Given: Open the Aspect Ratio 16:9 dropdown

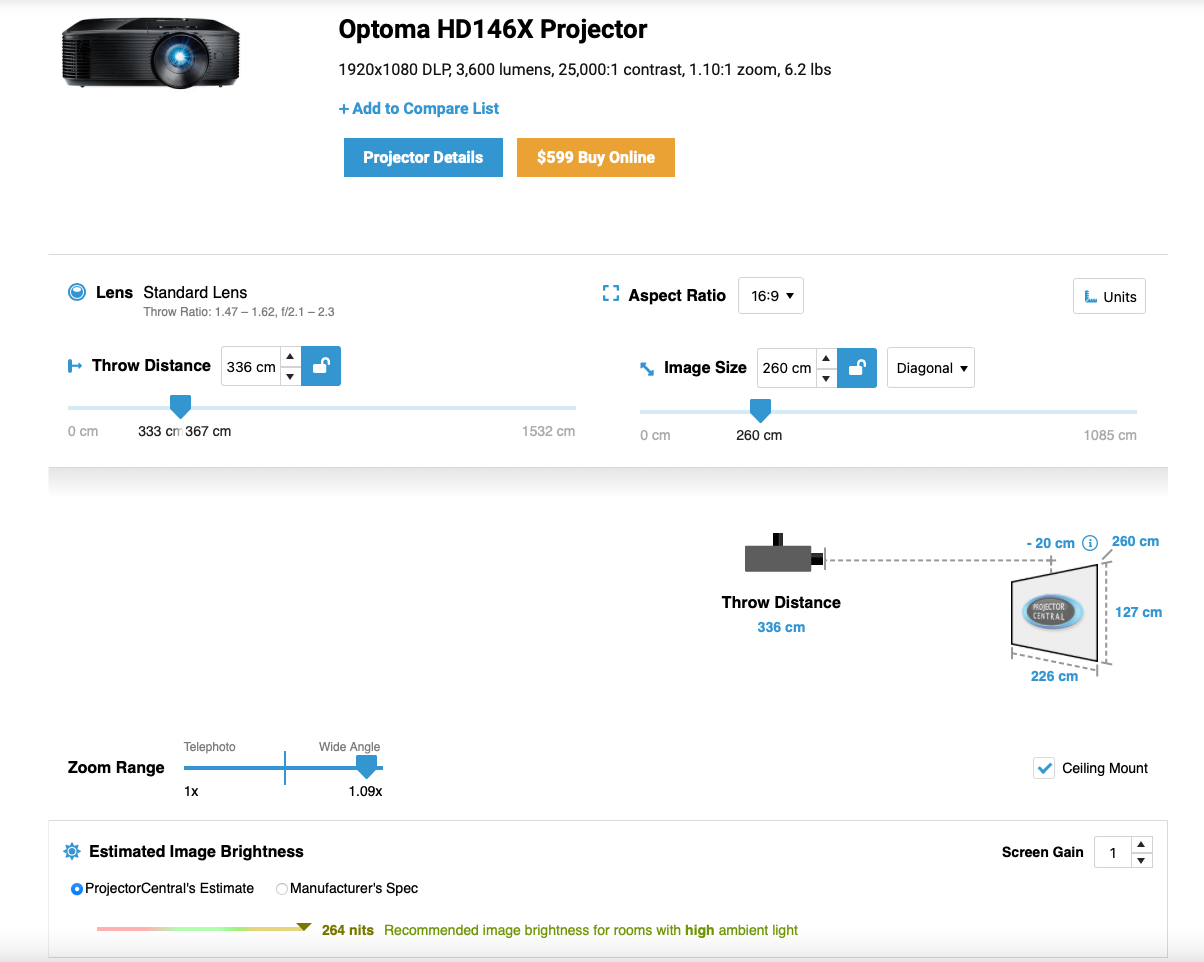Looking at the screenshot, I should click(771, 296).
